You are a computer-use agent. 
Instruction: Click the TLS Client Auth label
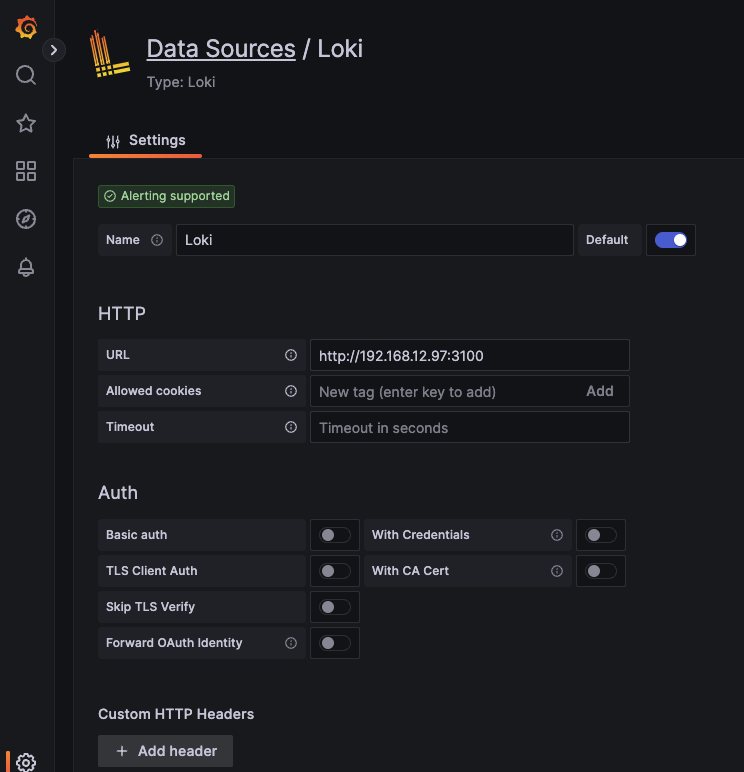tap(152, 571)
